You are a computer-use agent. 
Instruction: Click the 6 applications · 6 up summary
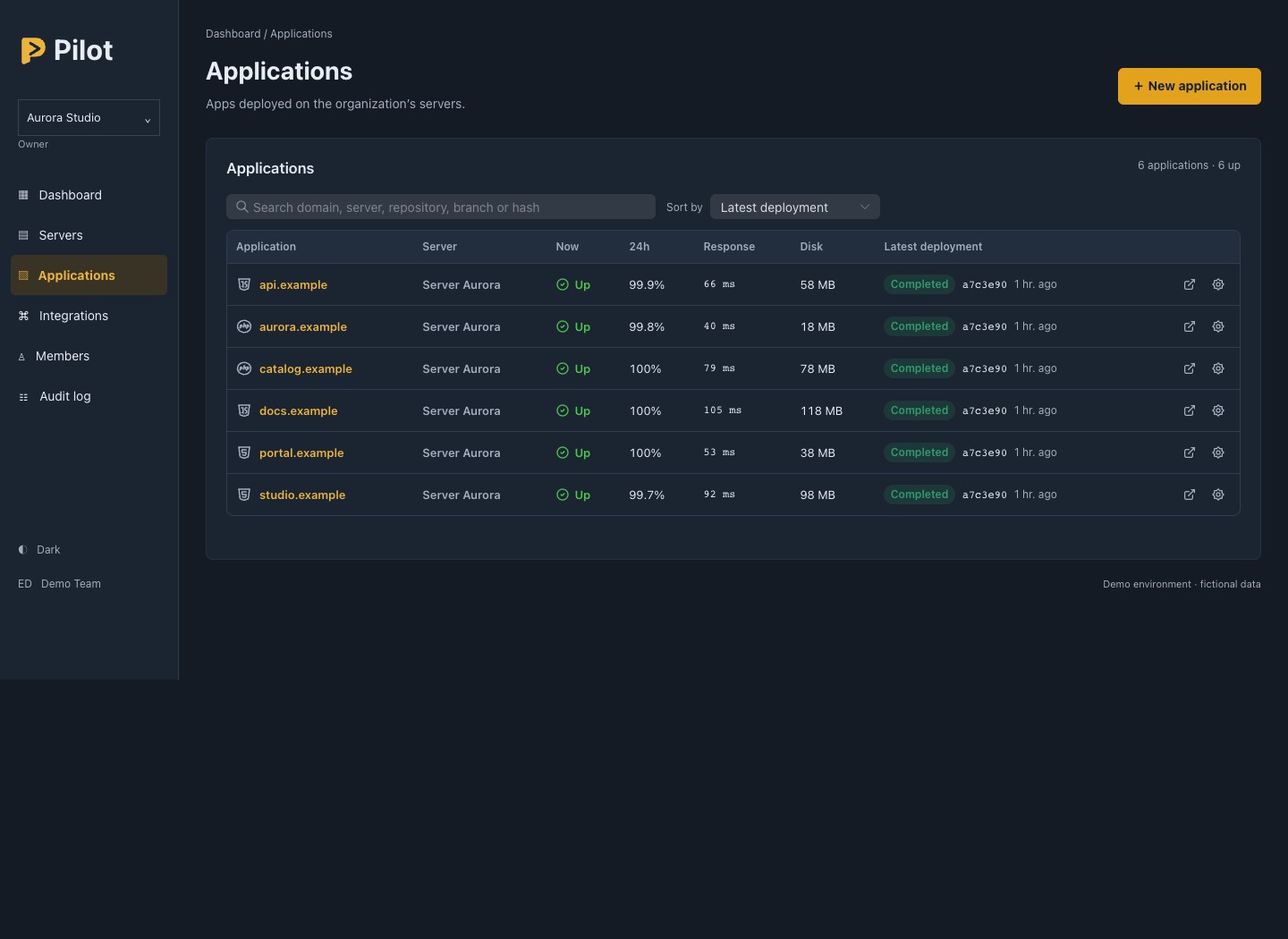(x=1189, y=165)
